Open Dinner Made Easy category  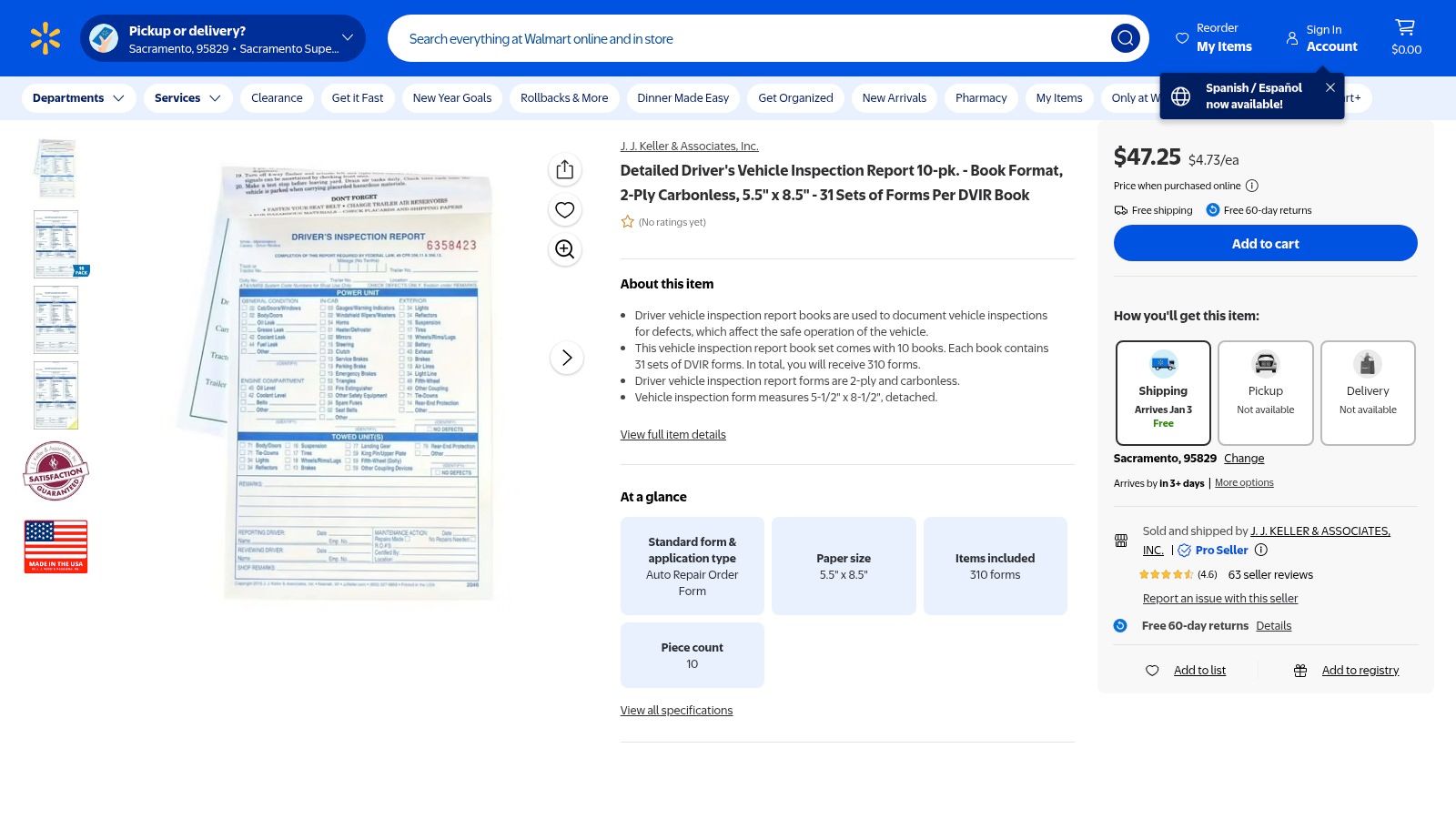pyautogui.click(x=683, y=98)
